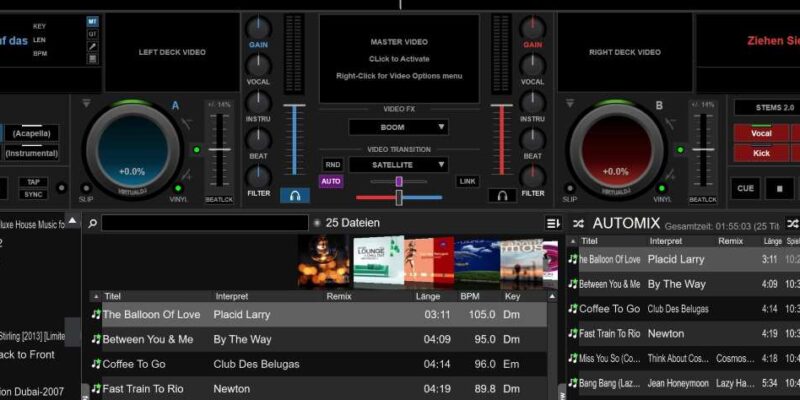
Task: Click the right deck FILTER knob
Action: point(533,177)
